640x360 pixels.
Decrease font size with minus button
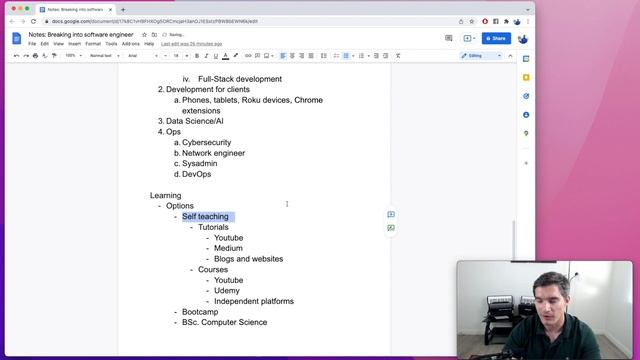[165, 56]
